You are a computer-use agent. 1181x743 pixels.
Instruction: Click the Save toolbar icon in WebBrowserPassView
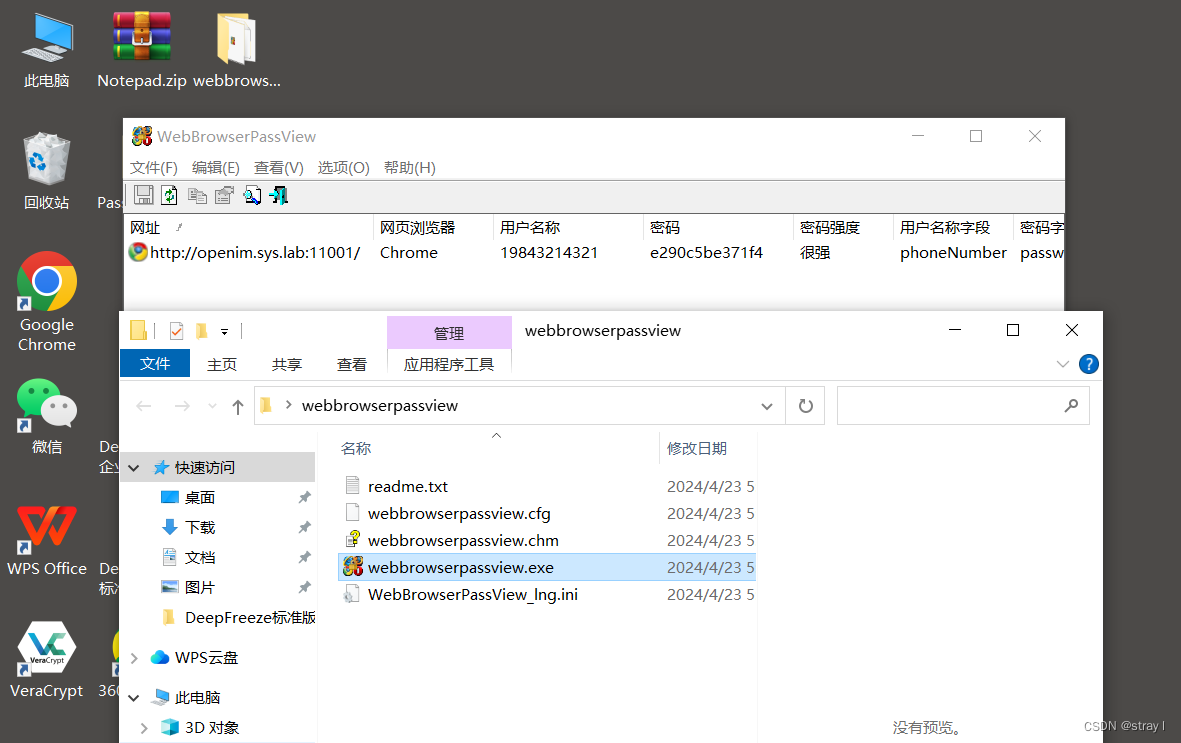pyautogui.click(x=144, y=195)
